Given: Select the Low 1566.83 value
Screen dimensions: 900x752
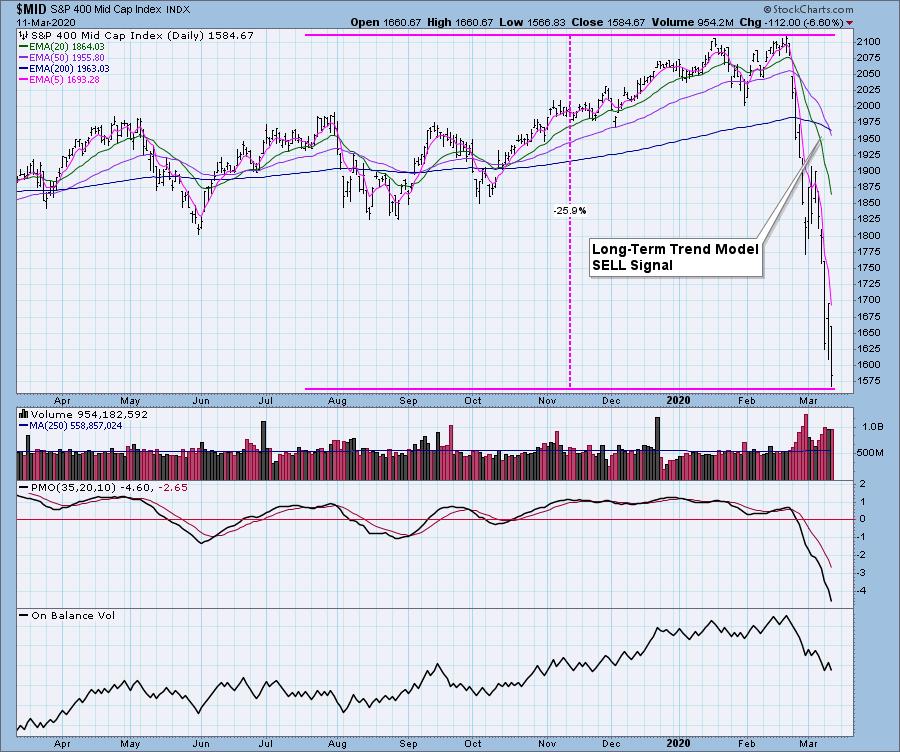Looking at the screenshot, I should [532, 22].
